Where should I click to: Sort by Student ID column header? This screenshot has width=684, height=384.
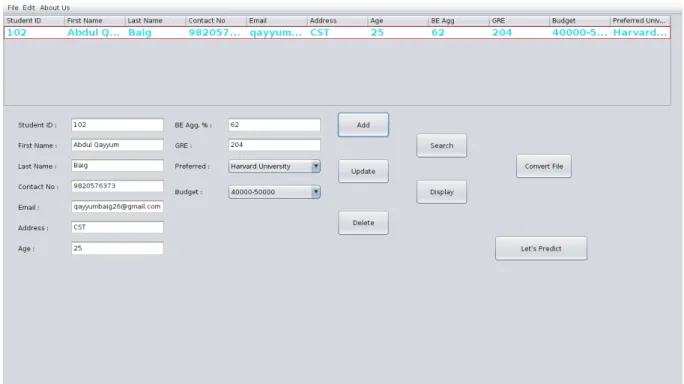coord(34,21)
